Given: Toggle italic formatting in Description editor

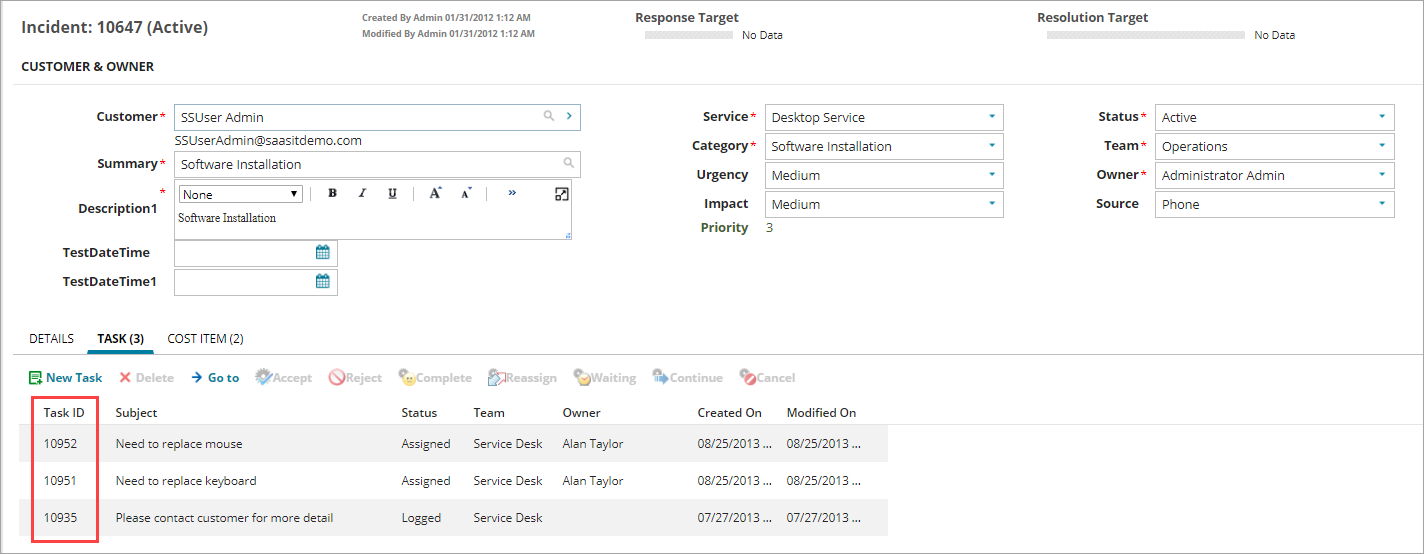Looking at the screenshot, I should [362, 194].
